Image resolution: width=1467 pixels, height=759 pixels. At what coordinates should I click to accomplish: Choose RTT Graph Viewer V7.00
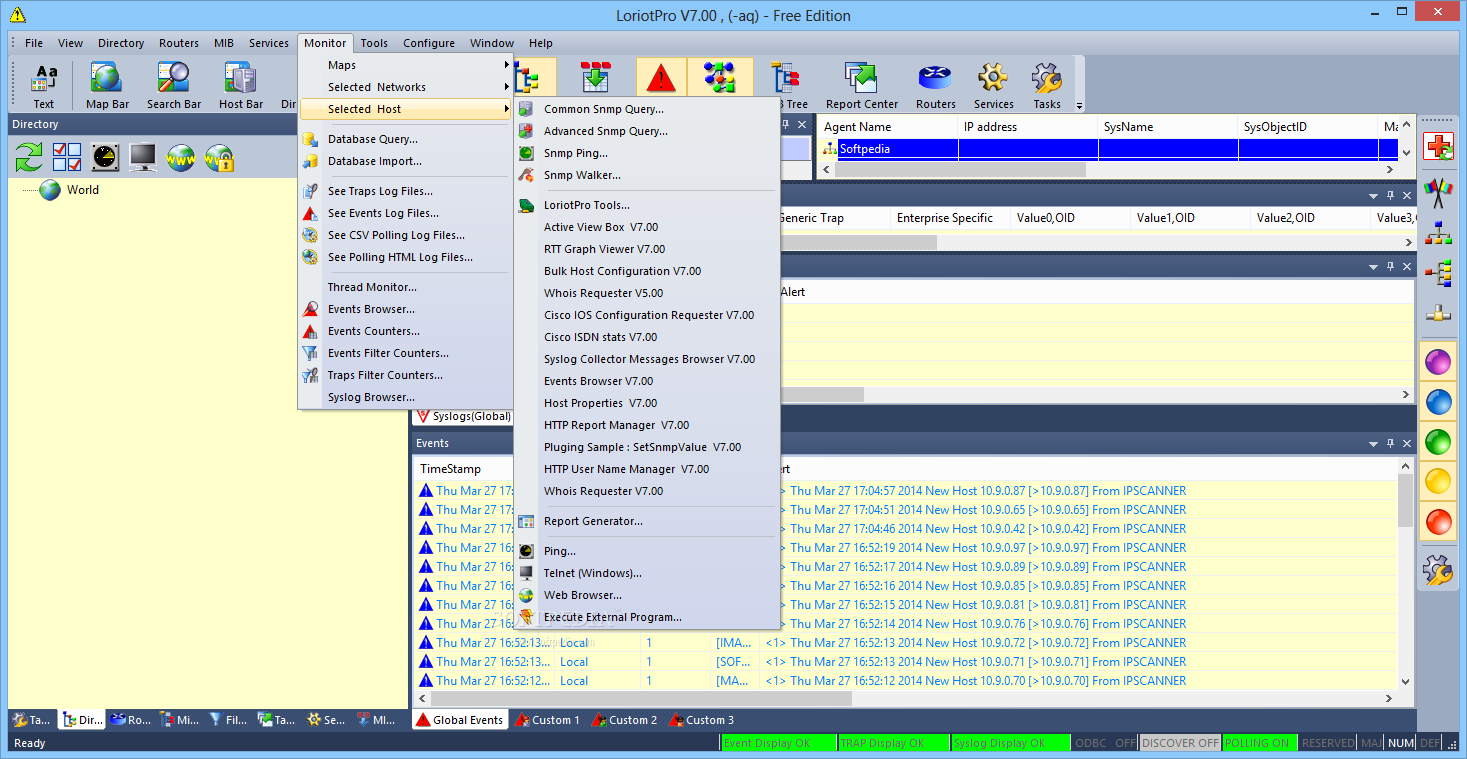(646, 249)
